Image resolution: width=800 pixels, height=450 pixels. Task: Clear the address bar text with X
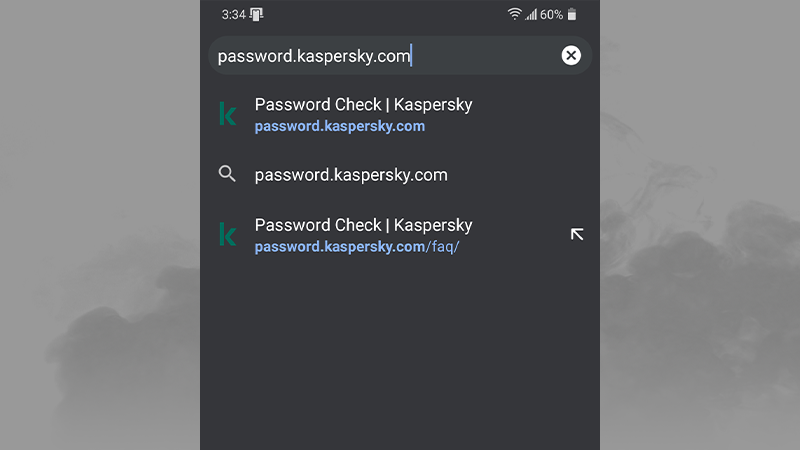571,56
